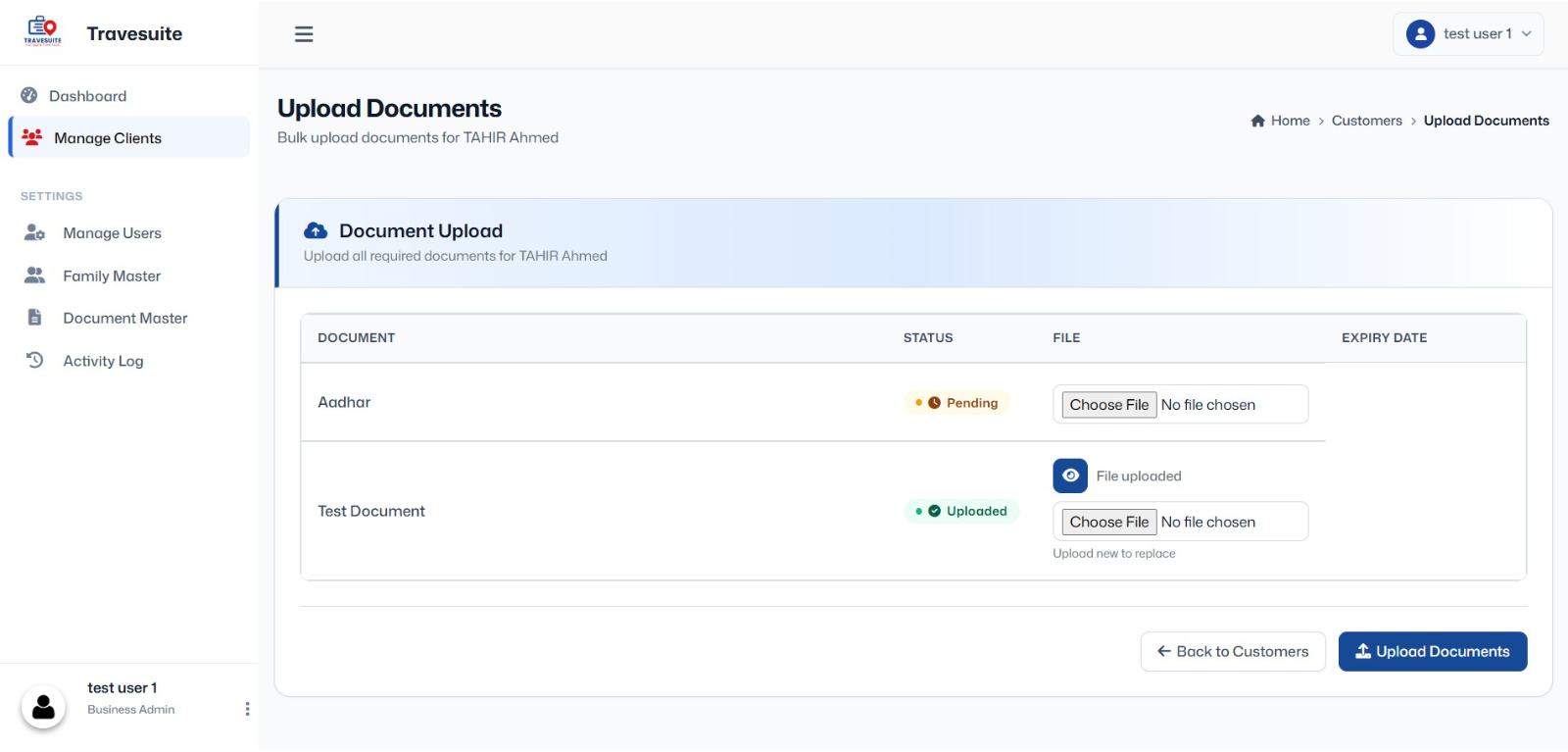The width and height of the screenshot is (1568, 752).
Task: Click Back to Customers button
Action: [x=1233, y=652]
